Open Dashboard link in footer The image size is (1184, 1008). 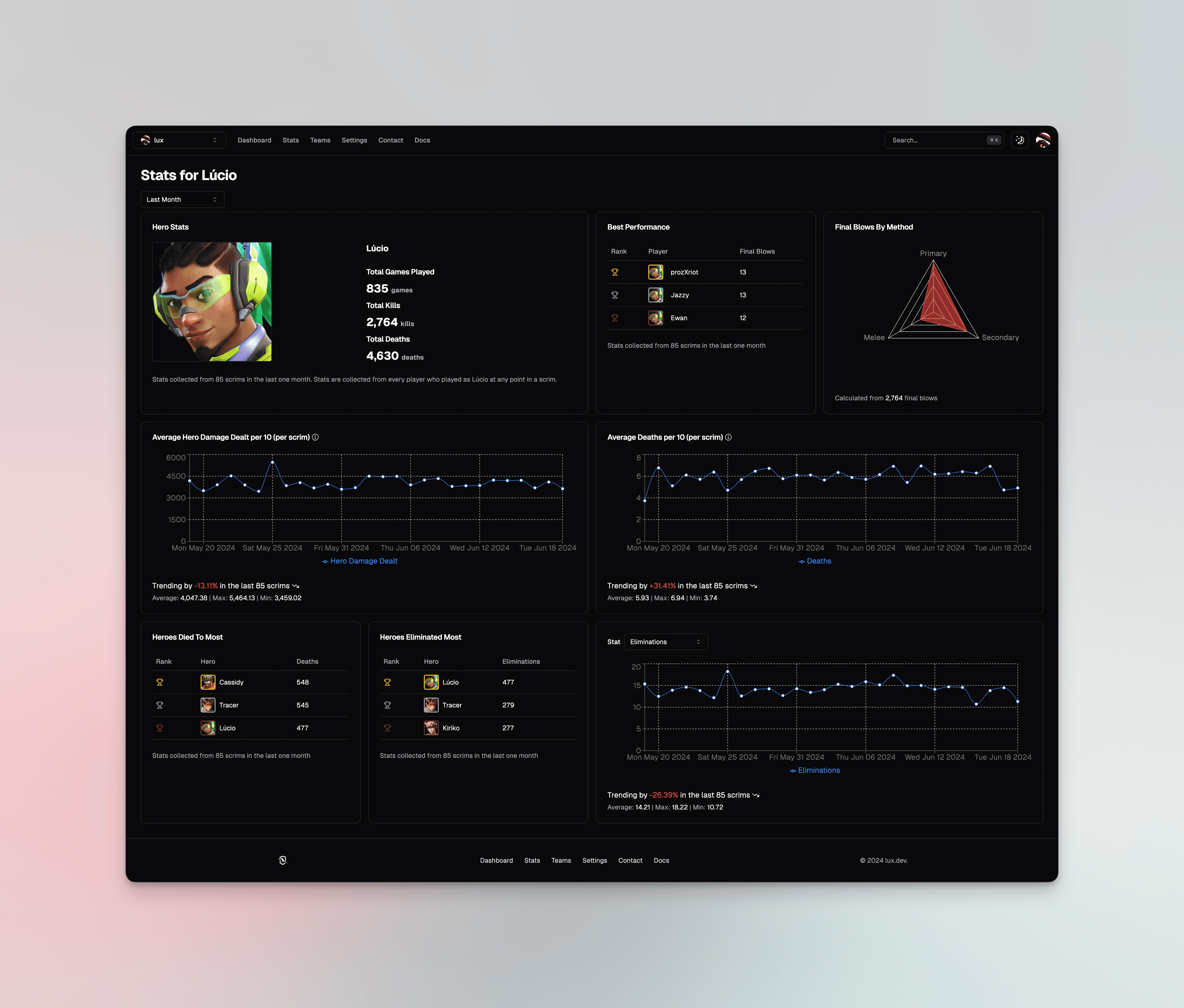point(497,861)
